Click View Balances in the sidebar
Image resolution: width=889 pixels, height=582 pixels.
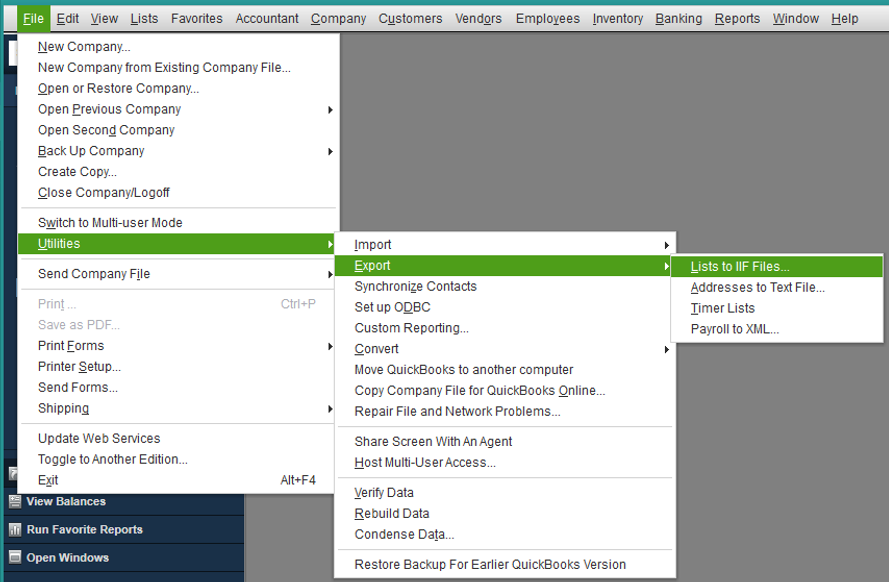pos(66,502)
